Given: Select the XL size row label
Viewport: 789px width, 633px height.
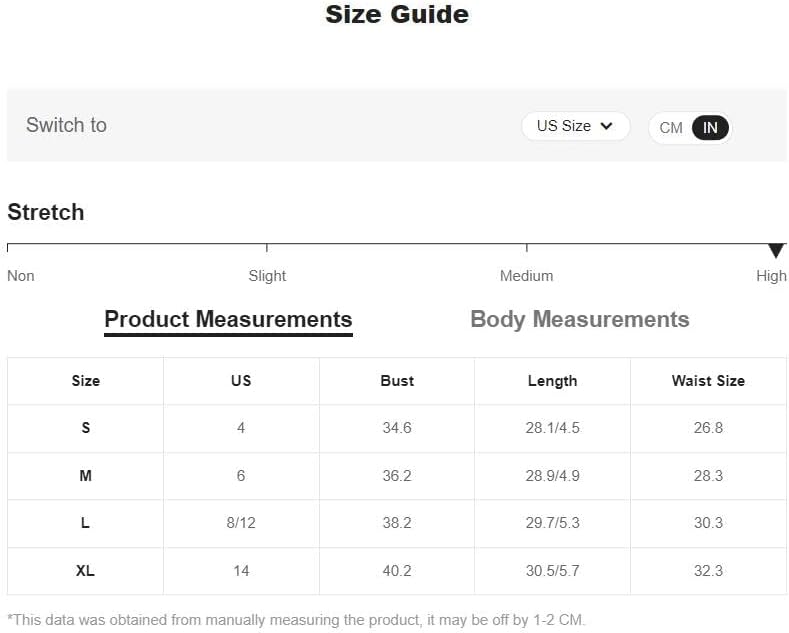Looking at the screenshot, I should tap(86, 571).
